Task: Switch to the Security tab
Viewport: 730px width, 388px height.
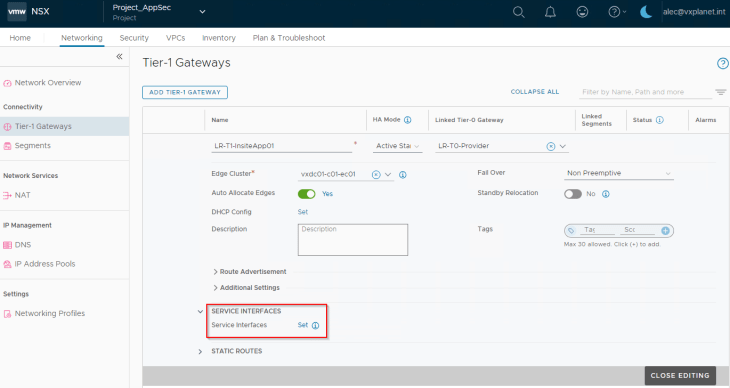Action: coord(134,38)
